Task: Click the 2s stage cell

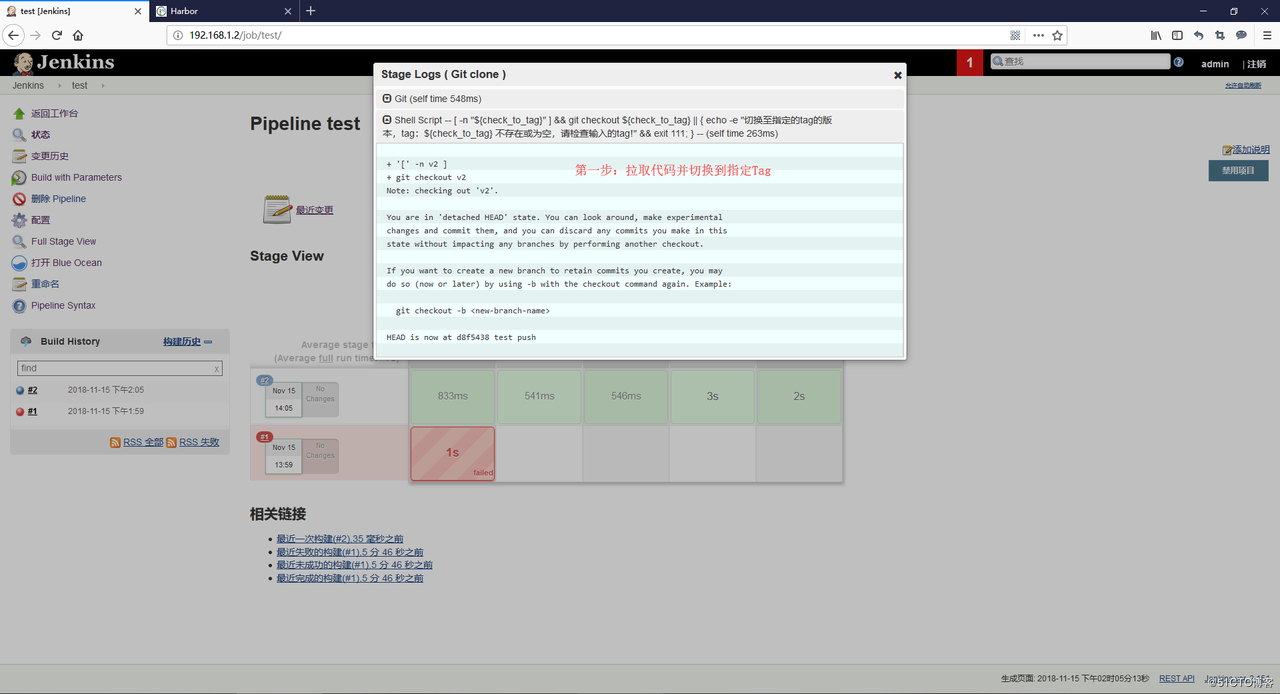Action: click(800, 396)
